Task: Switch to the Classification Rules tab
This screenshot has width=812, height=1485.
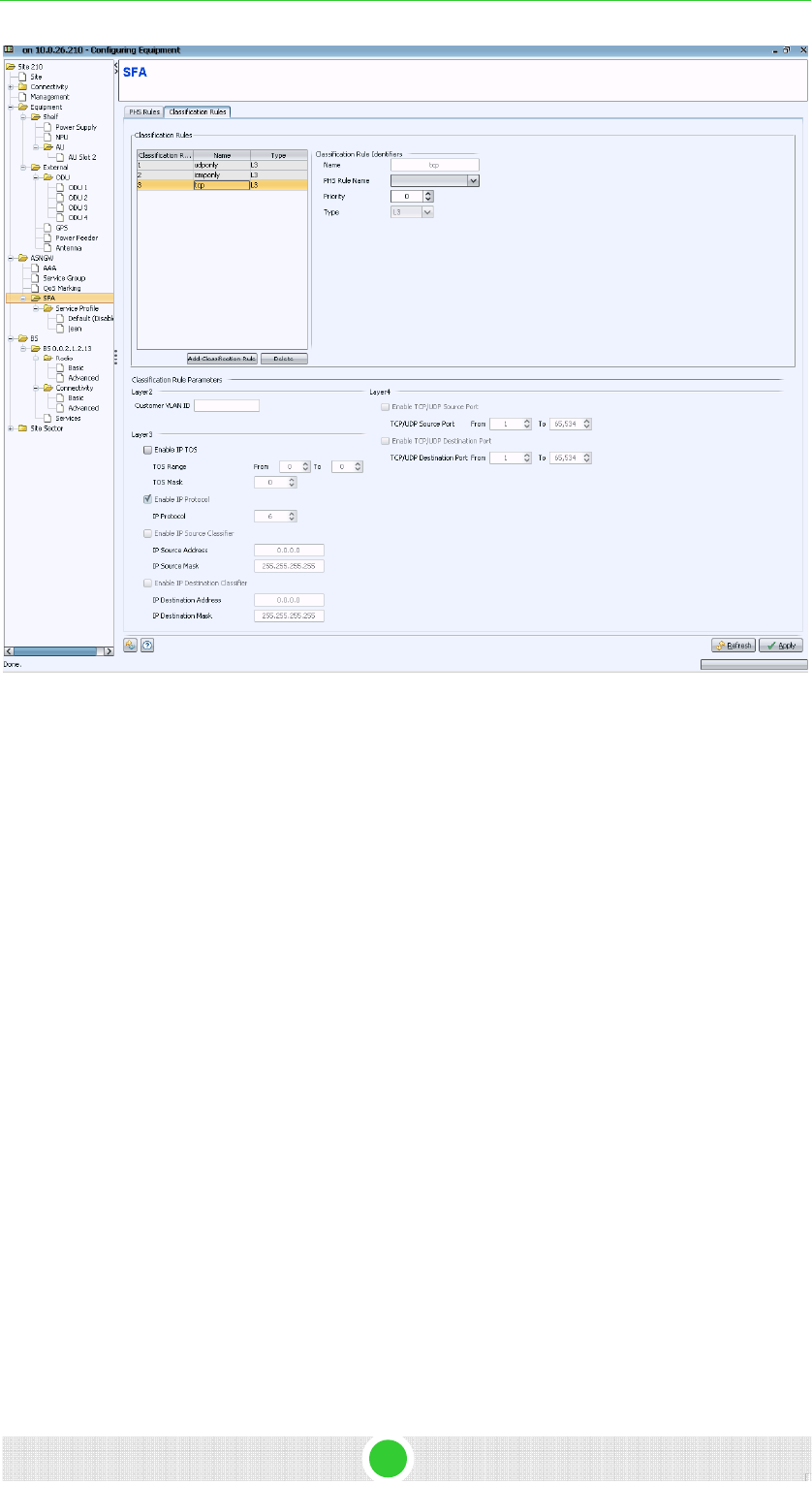Action: click(x=198, y=111)
